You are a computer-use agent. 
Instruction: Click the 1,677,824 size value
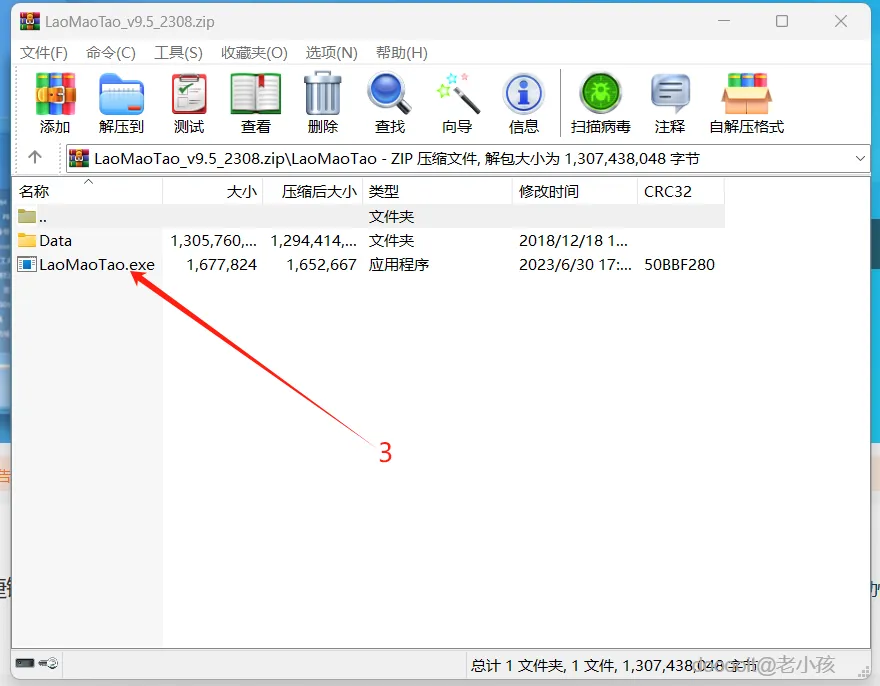tap(222, 264)
